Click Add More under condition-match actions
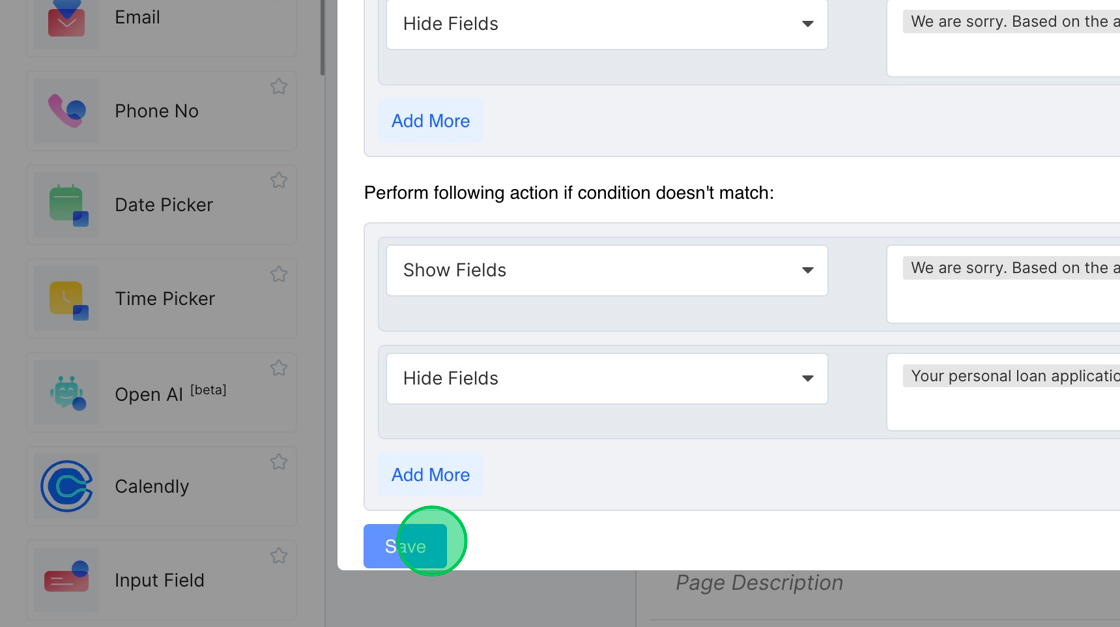This screenshot has height=627, width=1120. [x=430, y=121]
